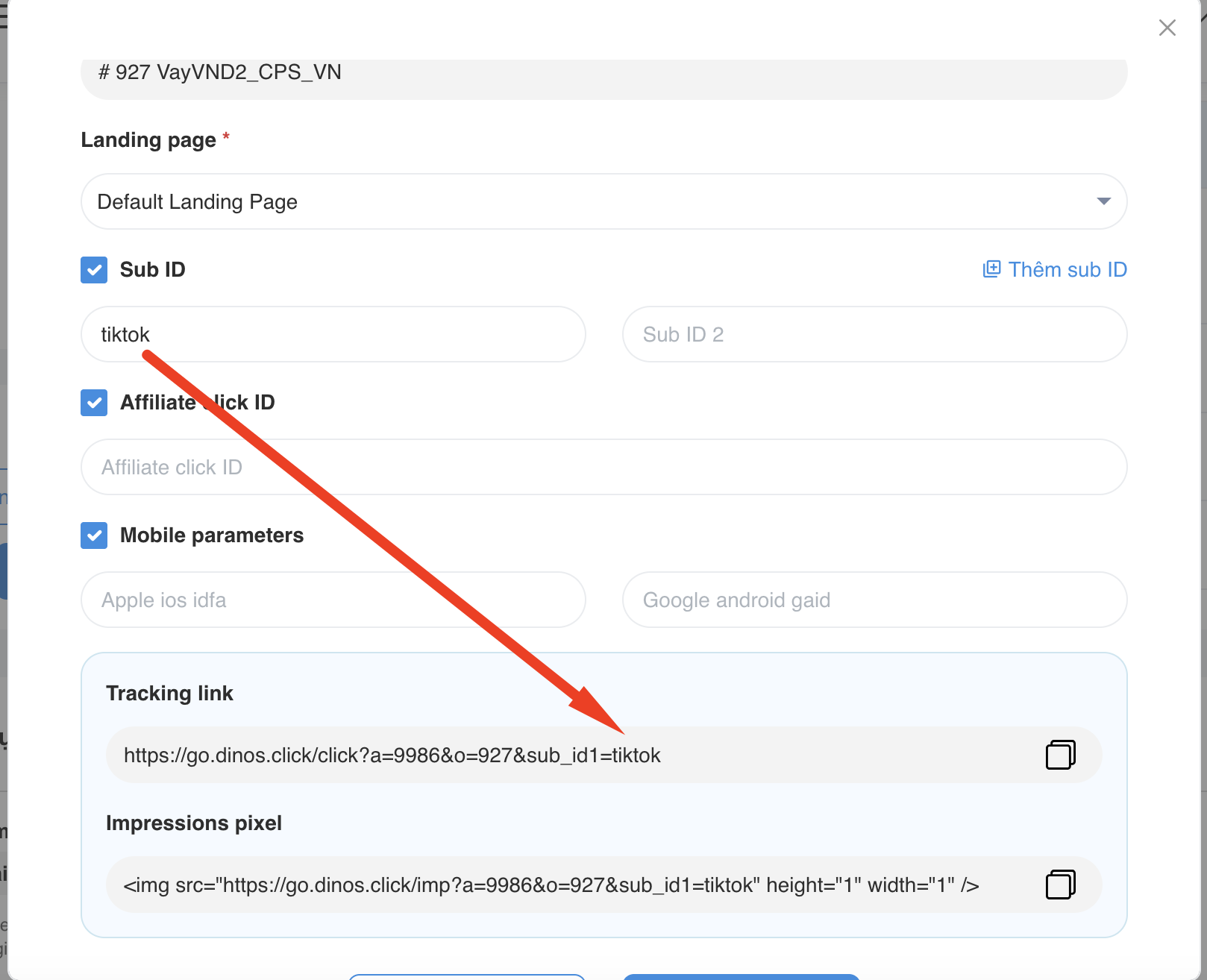Disable the Affiliate click ID checkbox

tap(94, 403)
